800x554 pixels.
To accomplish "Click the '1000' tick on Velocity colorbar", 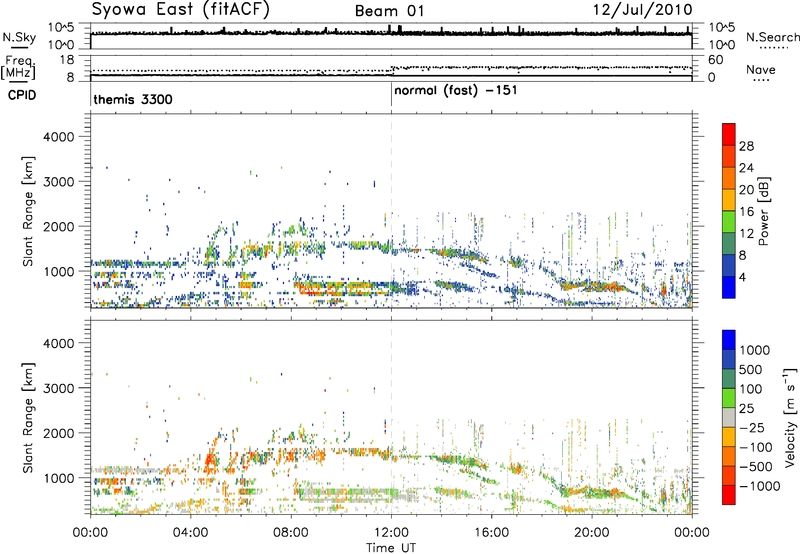I will [755, 350].
